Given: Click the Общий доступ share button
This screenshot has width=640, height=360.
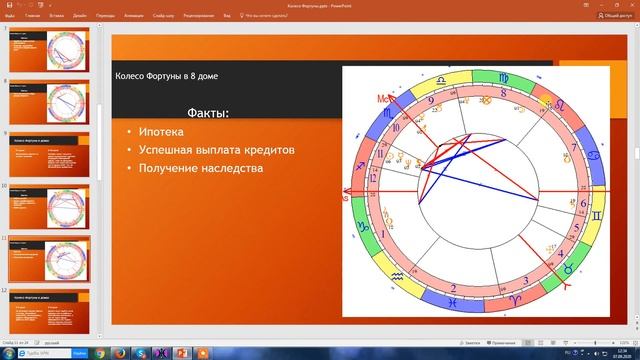Looking at the screenshot, I should (x=615, y=16).
